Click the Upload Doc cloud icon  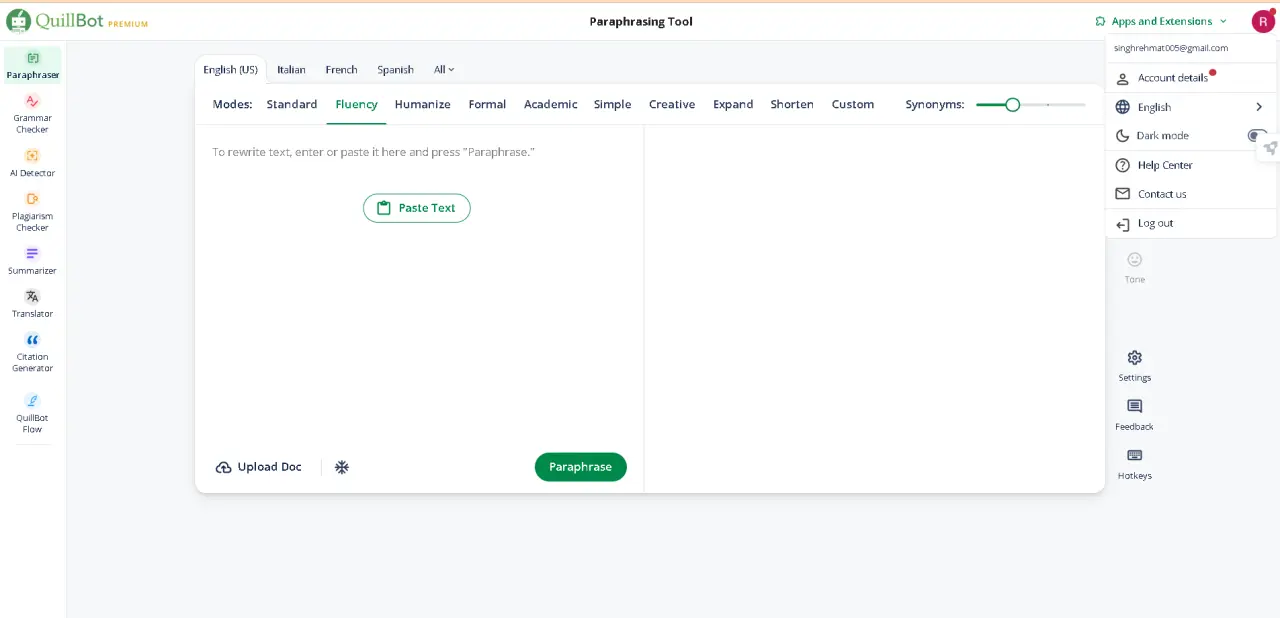pyautogui.click(x=224, y=467)
